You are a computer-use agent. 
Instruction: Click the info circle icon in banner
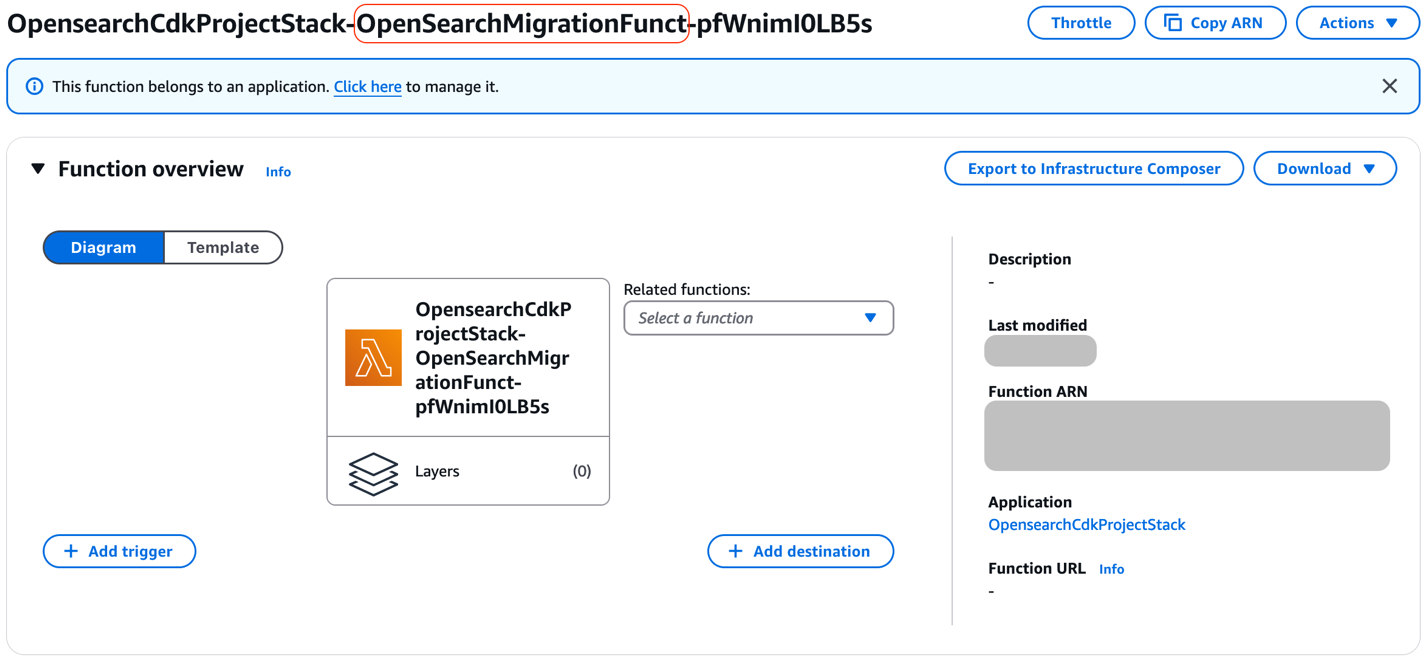pos(35,87)
